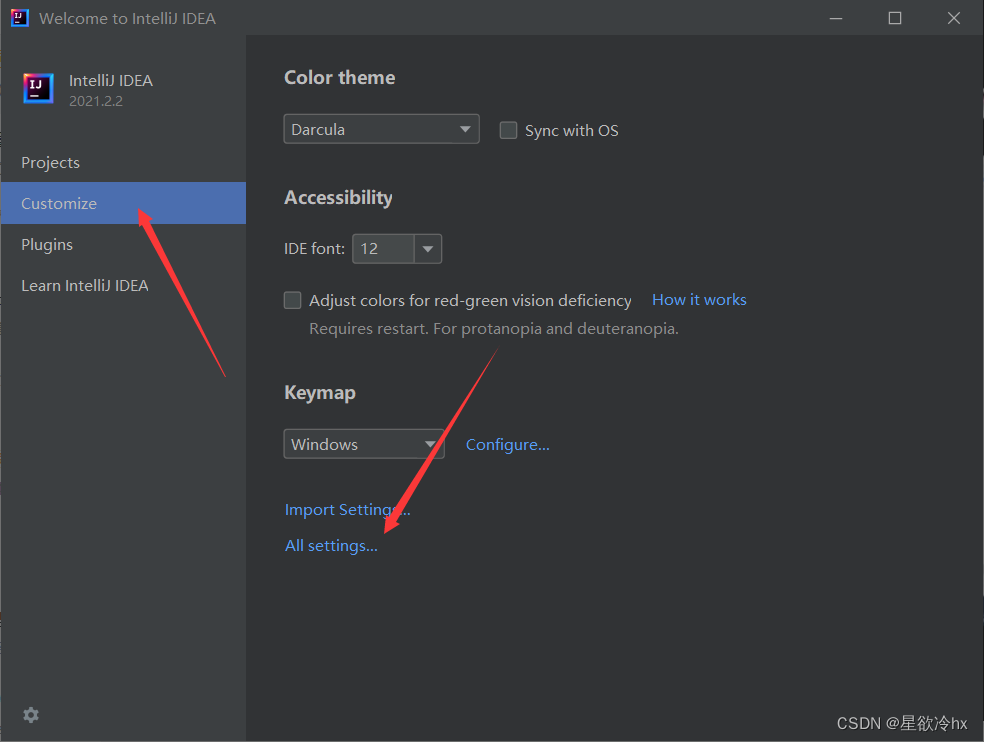Open the How it works link
Image resolution: width=984 pixels, height=742 pixels.
699,300
